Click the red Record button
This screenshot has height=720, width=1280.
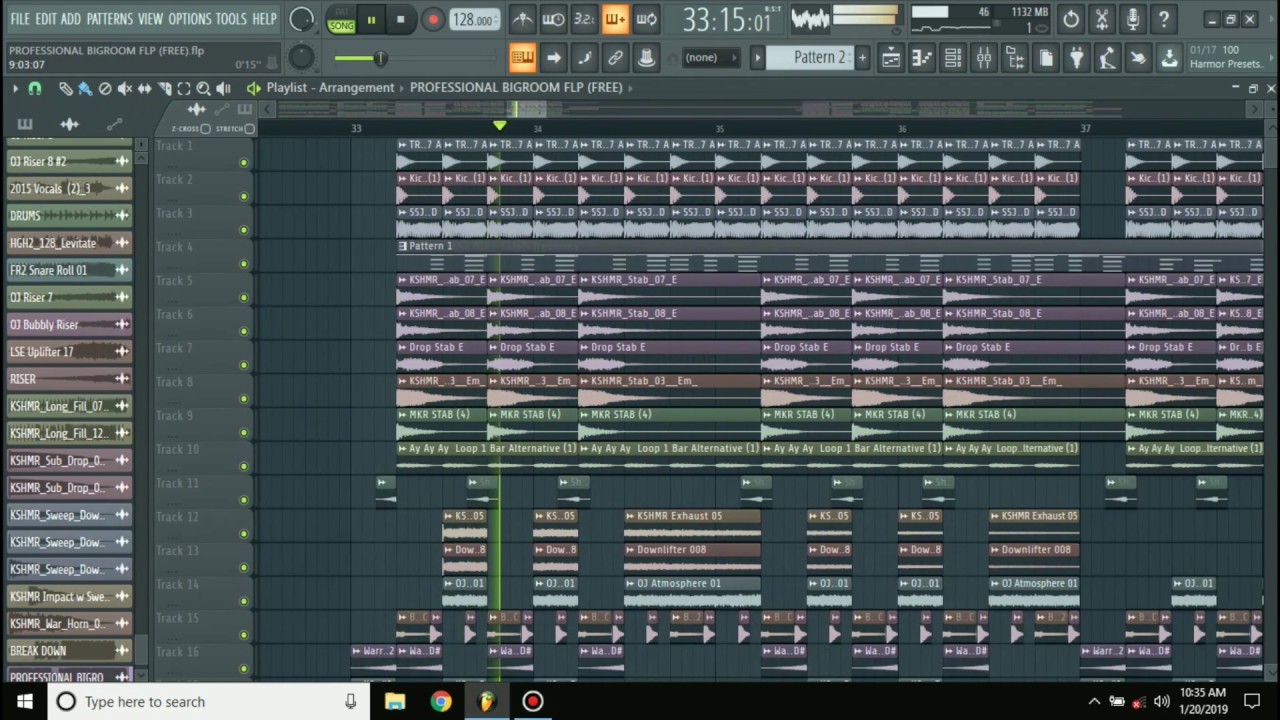click(432, 19)
